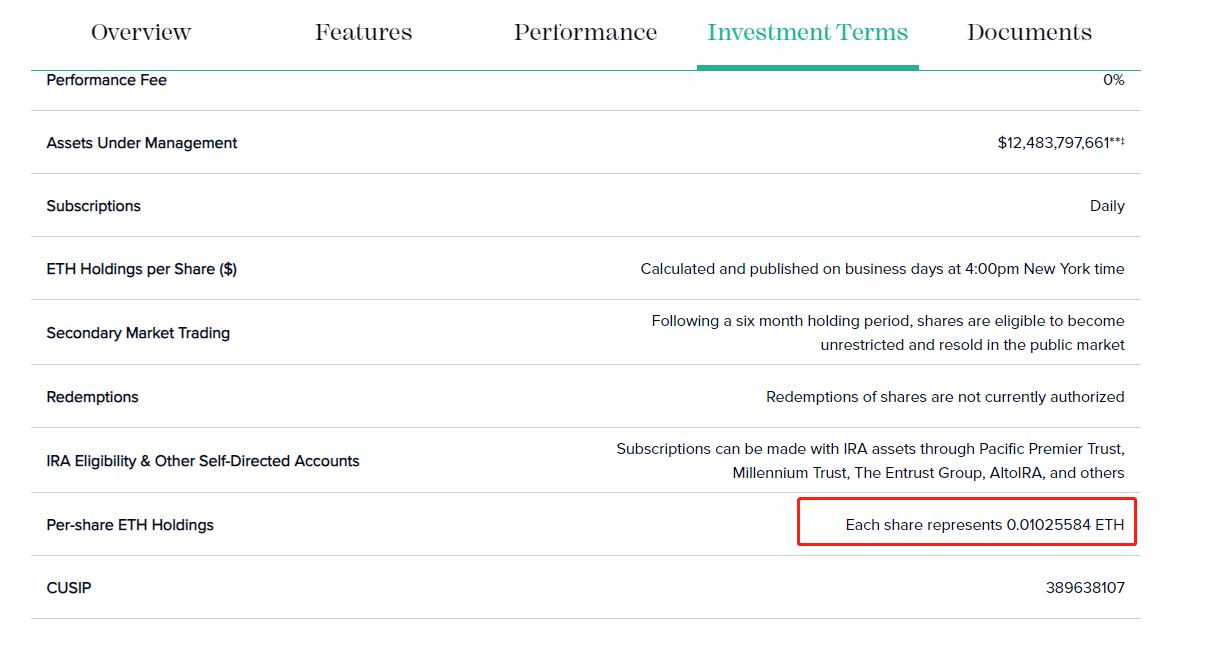This screenshot has height=645, width=1207.
Task: Click the Daily subscriptions value
Action: [x=1107, y=206]
